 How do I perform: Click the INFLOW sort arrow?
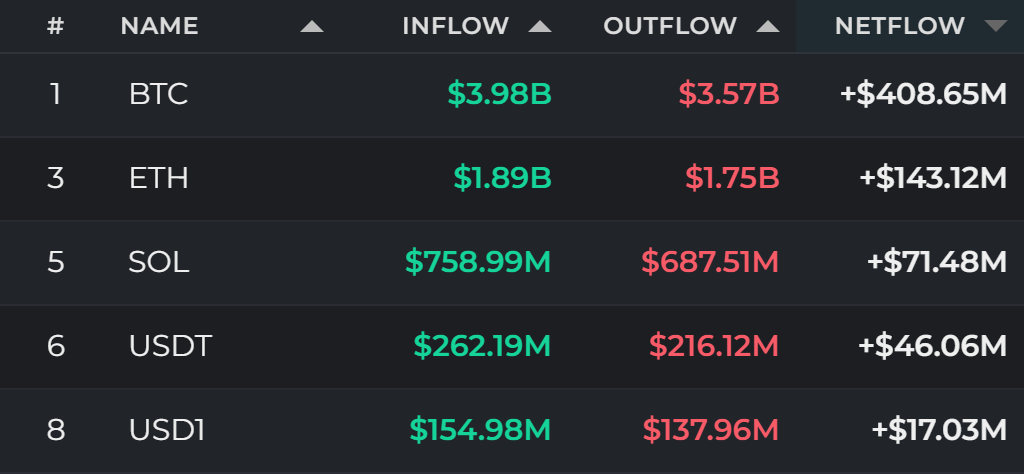point(539,26)
